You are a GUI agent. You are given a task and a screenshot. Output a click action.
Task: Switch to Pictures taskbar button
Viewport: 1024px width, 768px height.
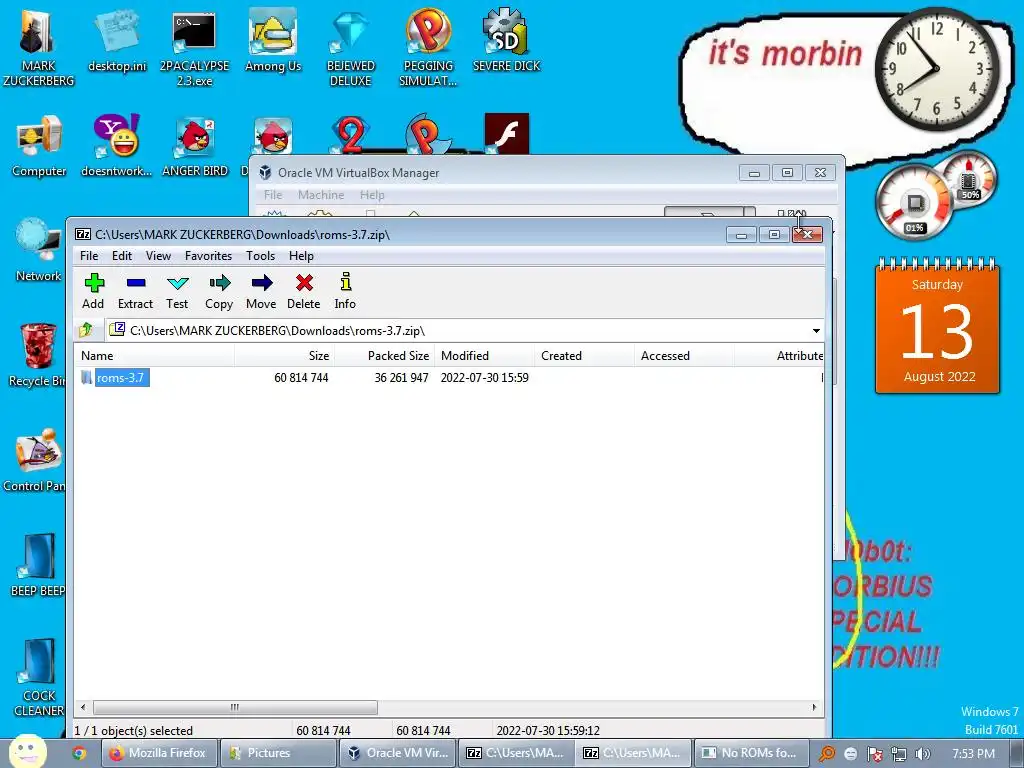[278, 753]
